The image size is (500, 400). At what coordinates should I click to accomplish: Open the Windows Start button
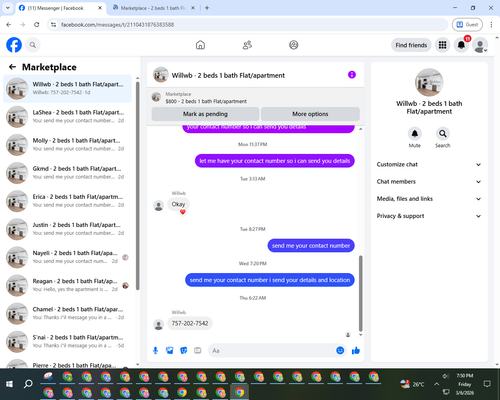tap(9, 384)
